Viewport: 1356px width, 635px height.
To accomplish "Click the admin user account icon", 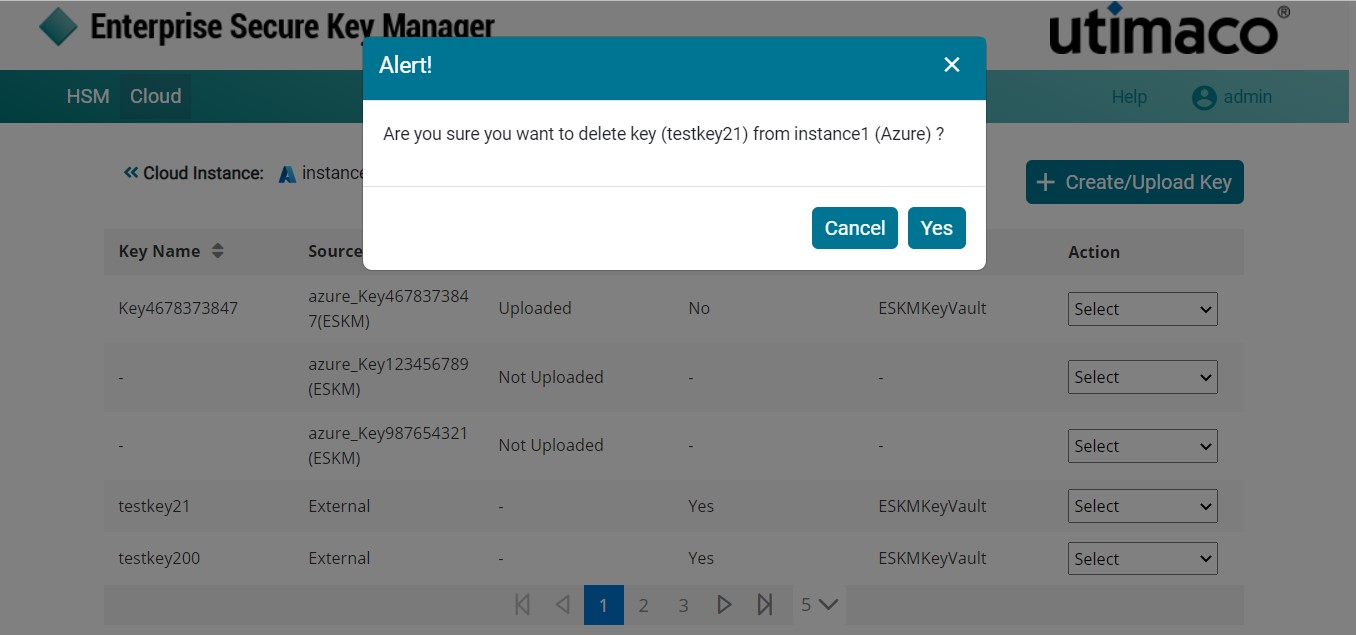I will click(1204, 97).
